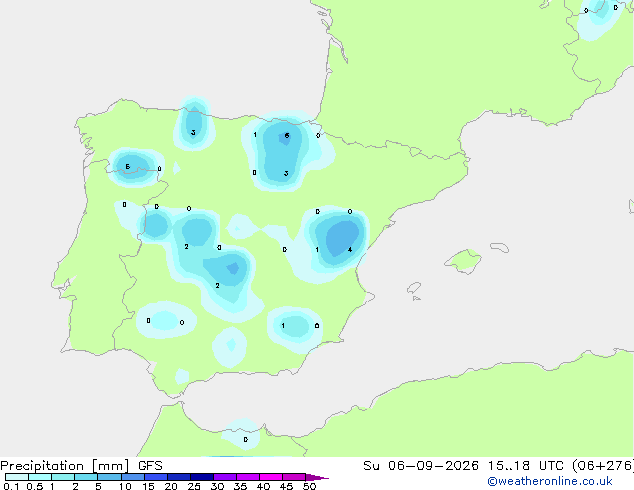Image resolution: width=634 pixels, height=490 pixels.
Task: Click the 2 to 5 mm legend swatch
Action: coord(86,477)
